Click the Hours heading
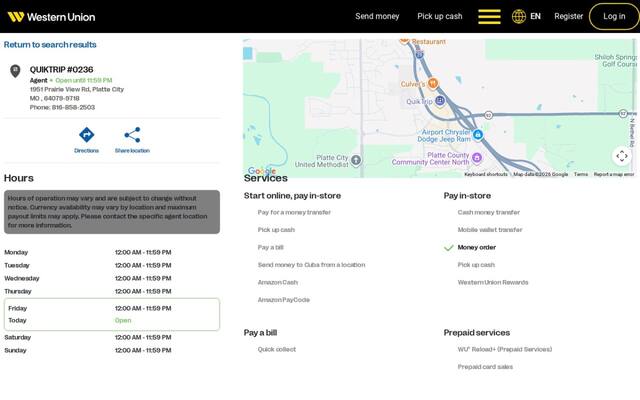 [x=19, y=178]
